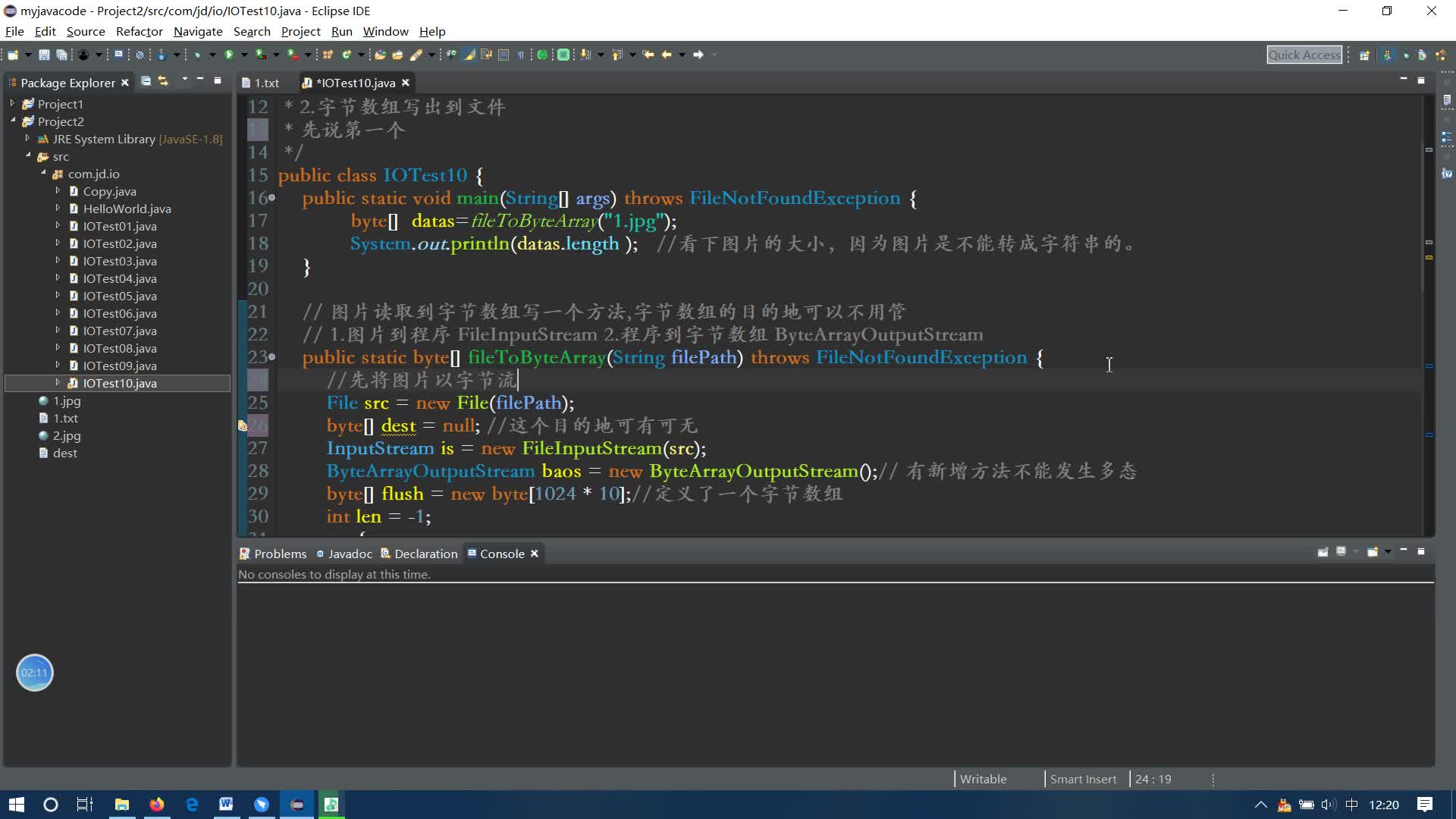Toggle the Package Explorer close button

pyautogui.click(x=124, y=82)
